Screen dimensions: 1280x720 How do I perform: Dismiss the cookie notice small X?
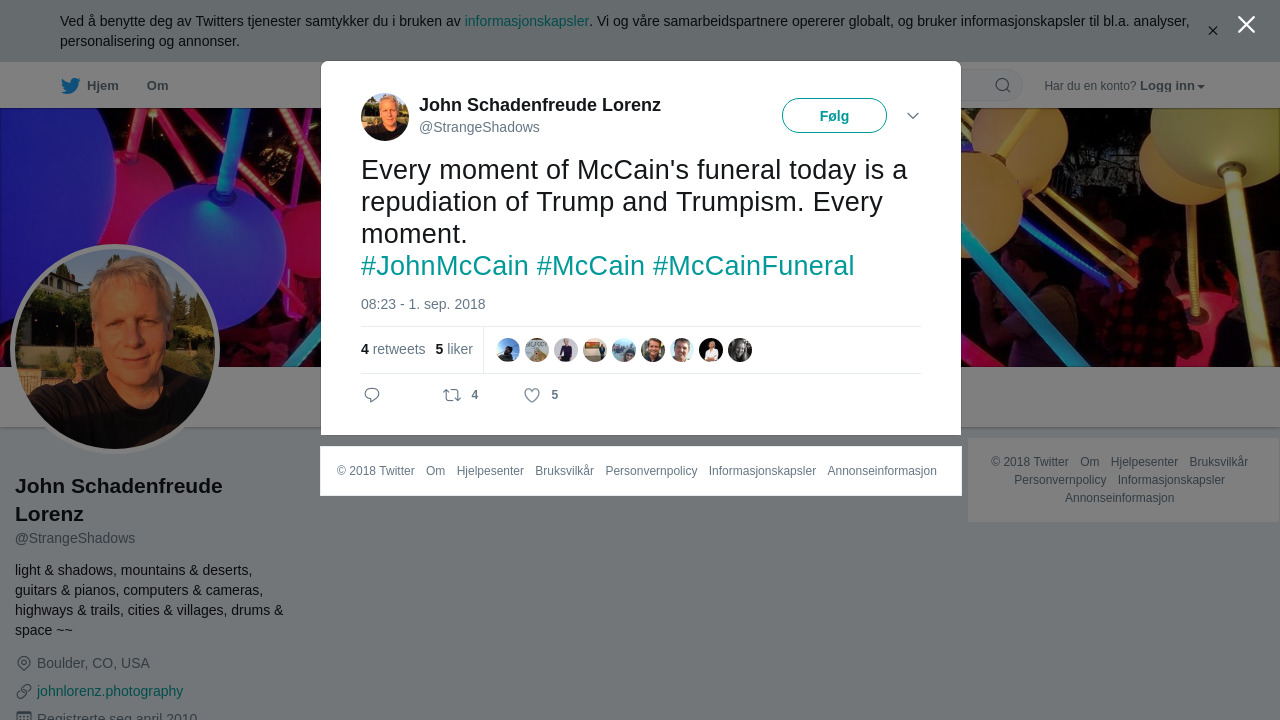(x=1213, y=31)
